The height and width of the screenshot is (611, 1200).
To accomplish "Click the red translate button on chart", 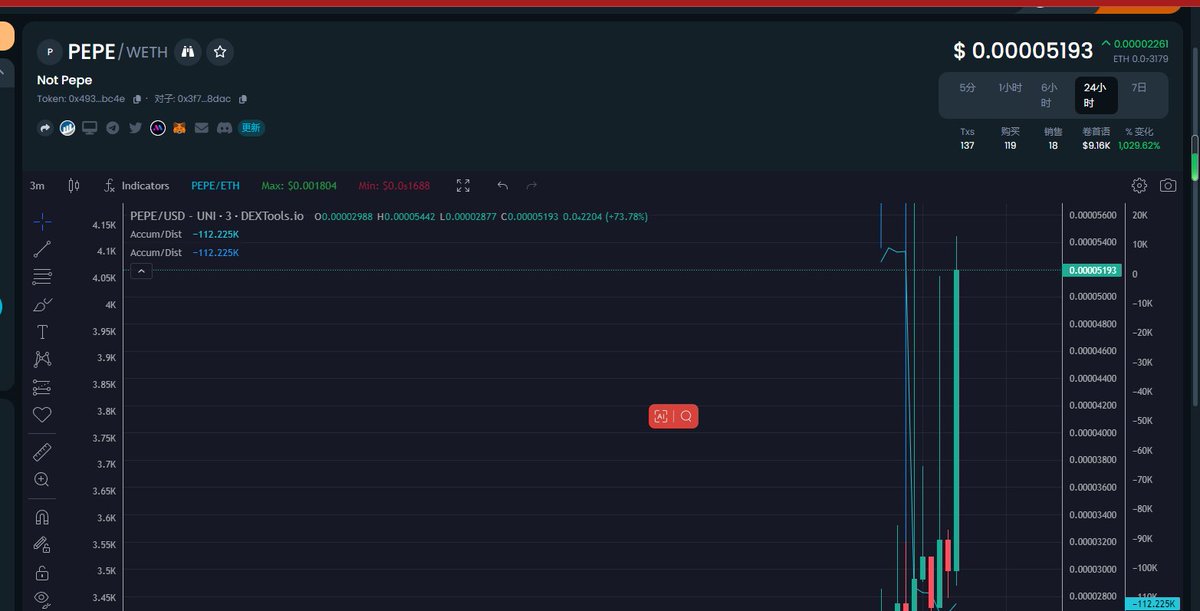I will [x=660, y=416].
